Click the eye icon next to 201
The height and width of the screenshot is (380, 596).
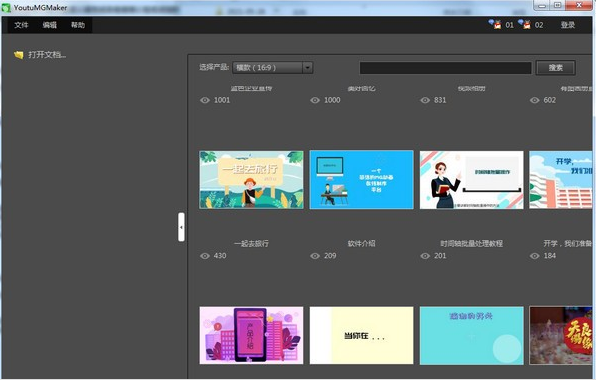(x=425, y=256)
